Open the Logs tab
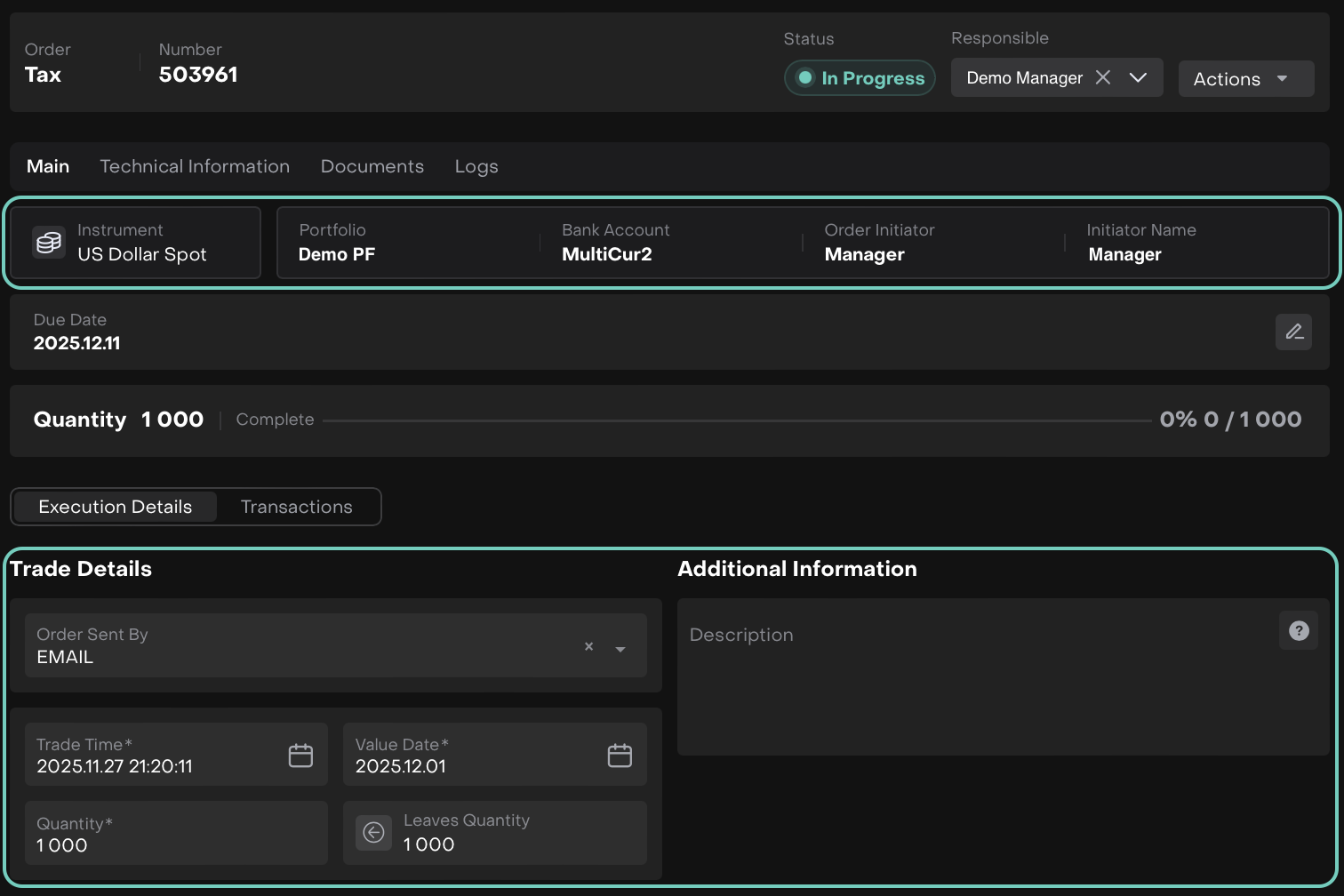This screenshot has height=896, width=1344. [476, 166]
